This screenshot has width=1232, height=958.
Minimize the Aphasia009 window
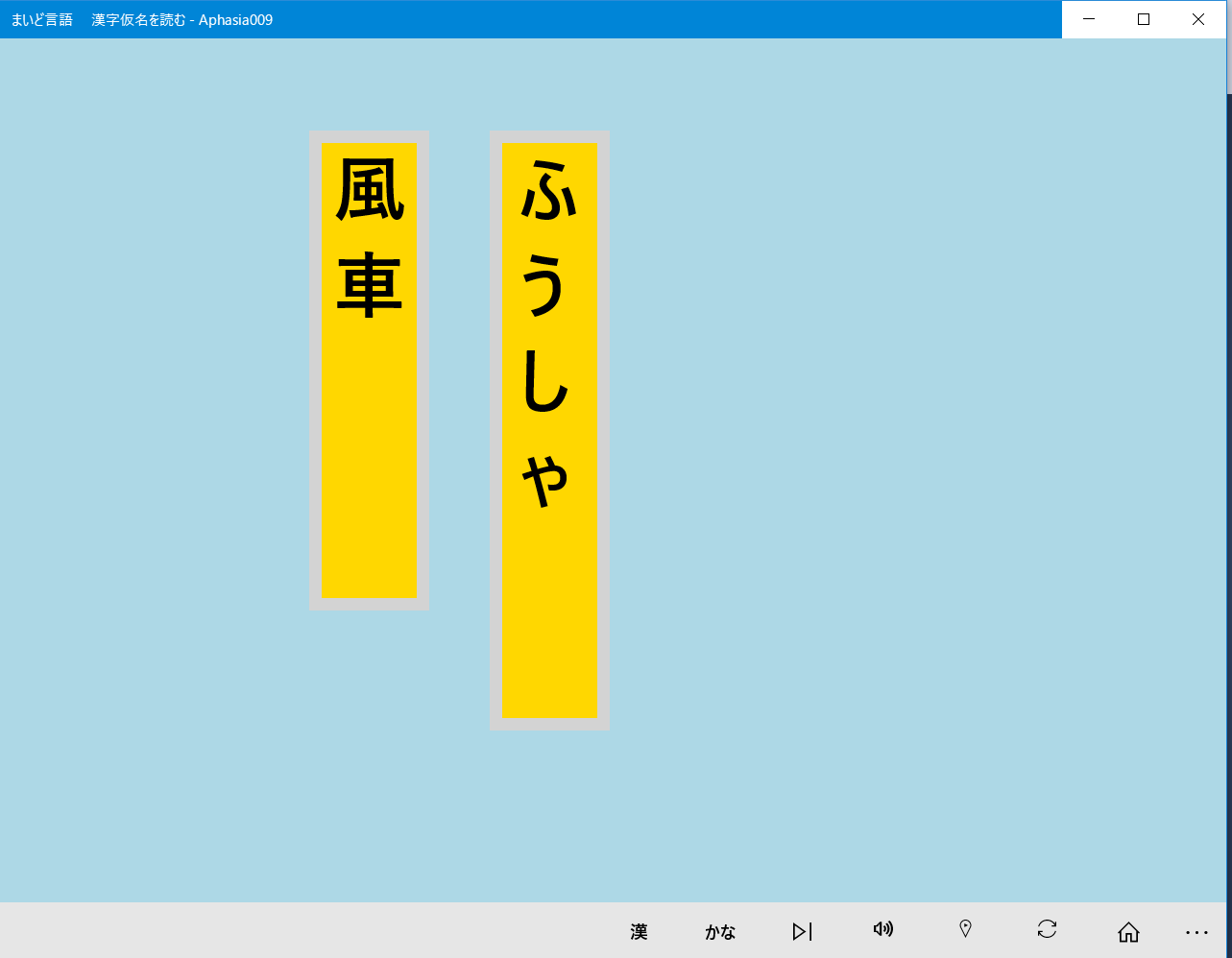1089,19
